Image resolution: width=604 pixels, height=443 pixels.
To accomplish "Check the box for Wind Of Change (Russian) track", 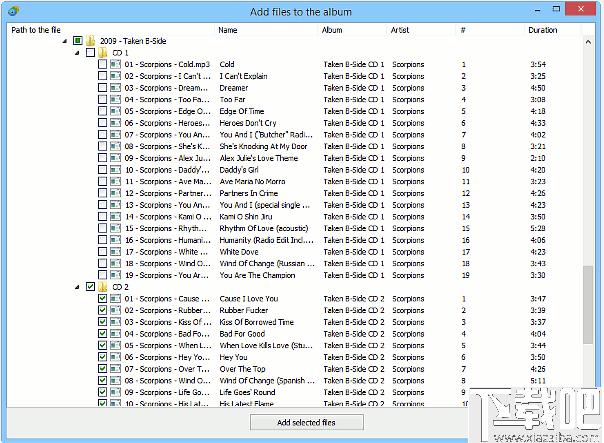I will tap(102, 263).
